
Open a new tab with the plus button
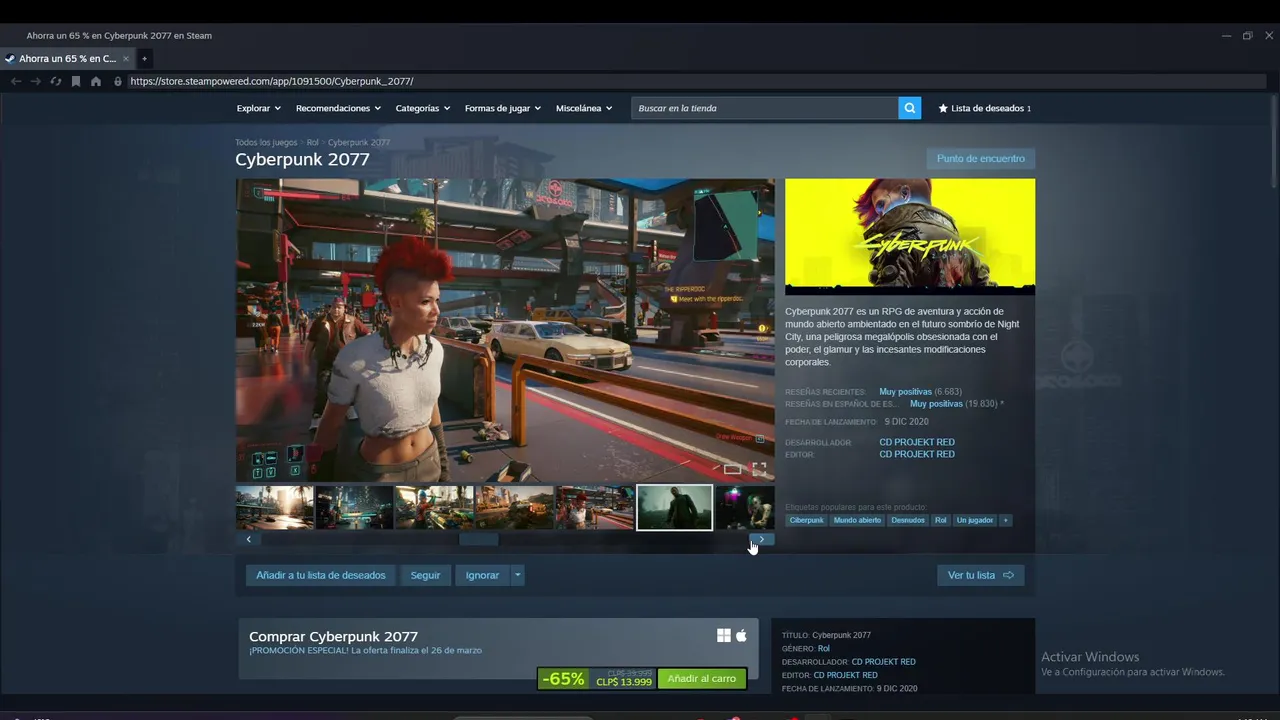[x=144, y=59]
